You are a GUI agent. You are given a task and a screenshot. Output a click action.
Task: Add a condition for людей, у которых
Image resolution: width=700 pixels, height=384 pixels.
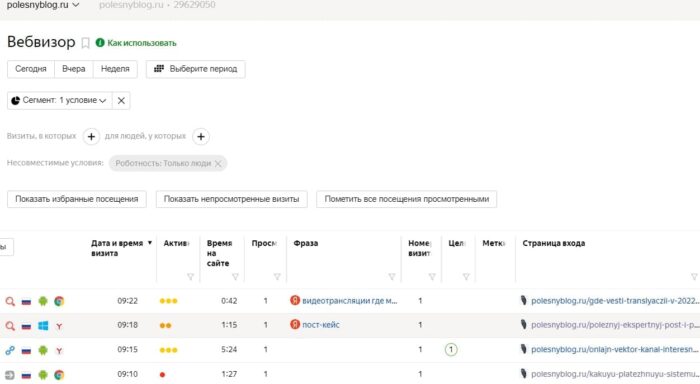(x=201, y=137)
